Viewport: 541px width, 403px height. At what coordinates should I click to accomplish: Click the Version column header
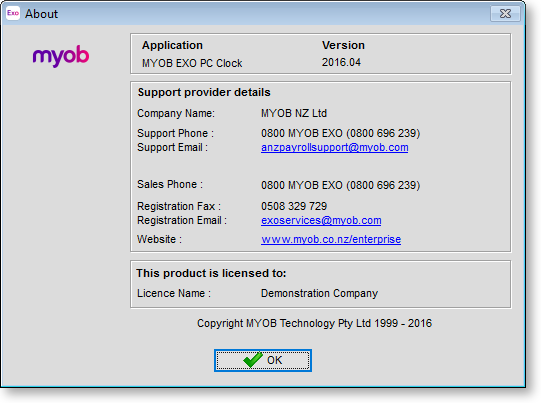(343, 45)
